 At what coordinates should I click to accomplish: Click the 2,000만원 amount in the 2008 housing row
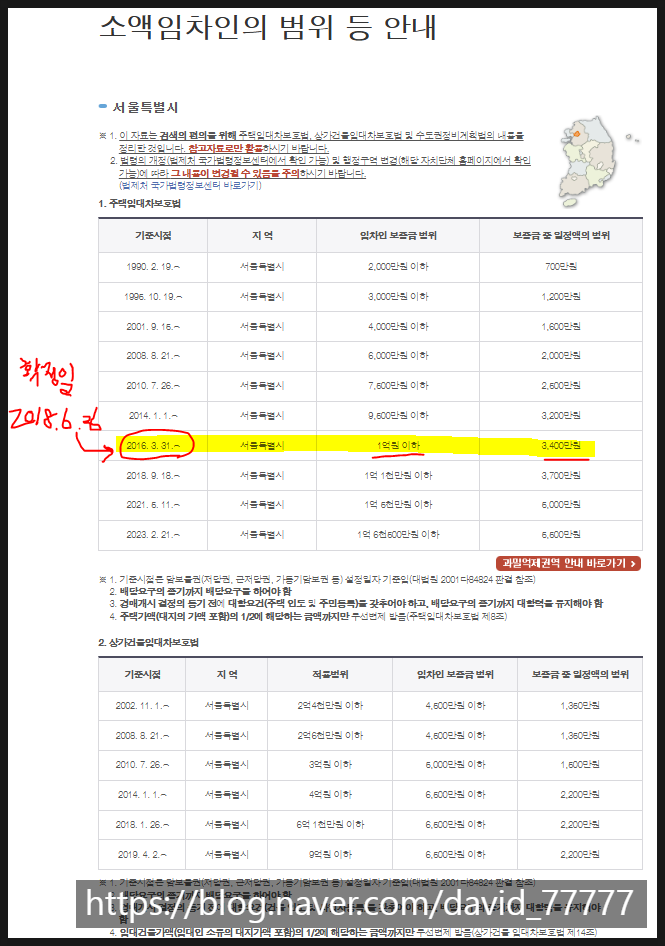tap(561, 356)
